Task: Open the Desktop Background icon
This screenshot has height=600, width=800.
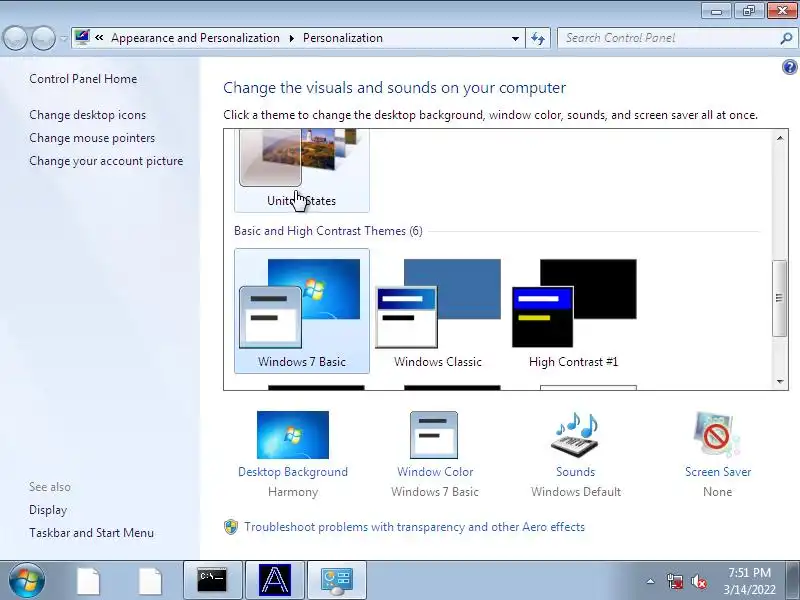Action: coord(293,435)
